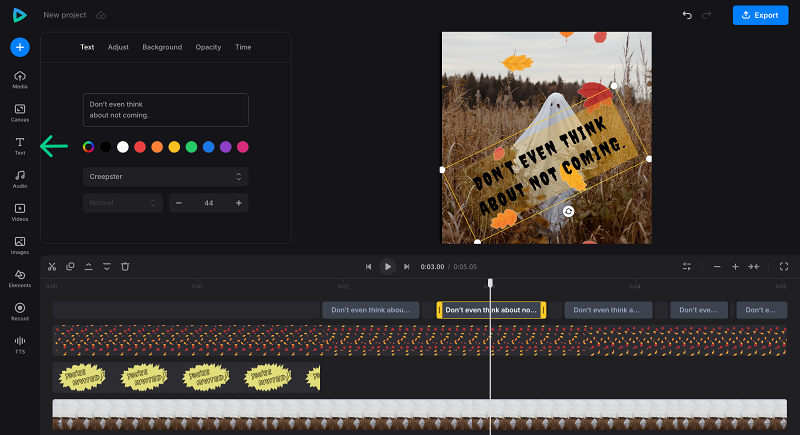
Task: Click the undo arrow icon
Action: [687, 15]
